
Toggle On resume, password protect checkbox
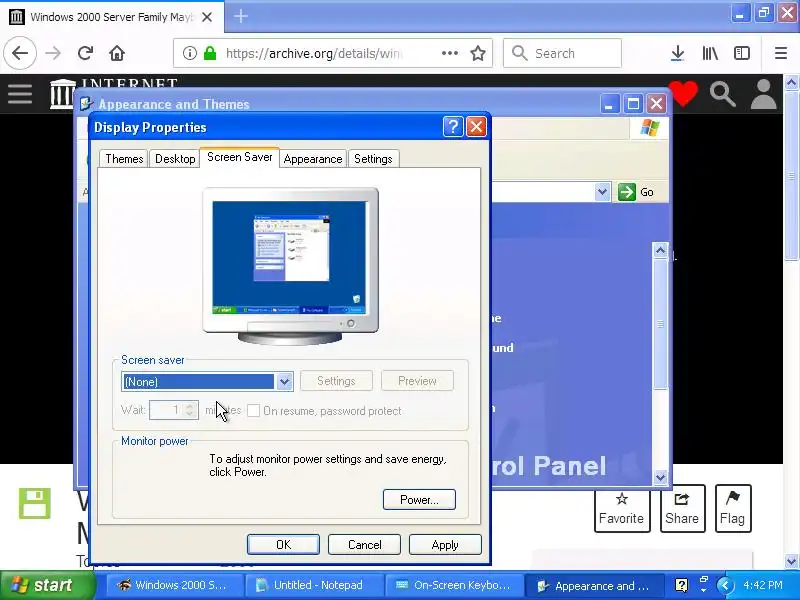pyautogui.click(x=254, y=411)
